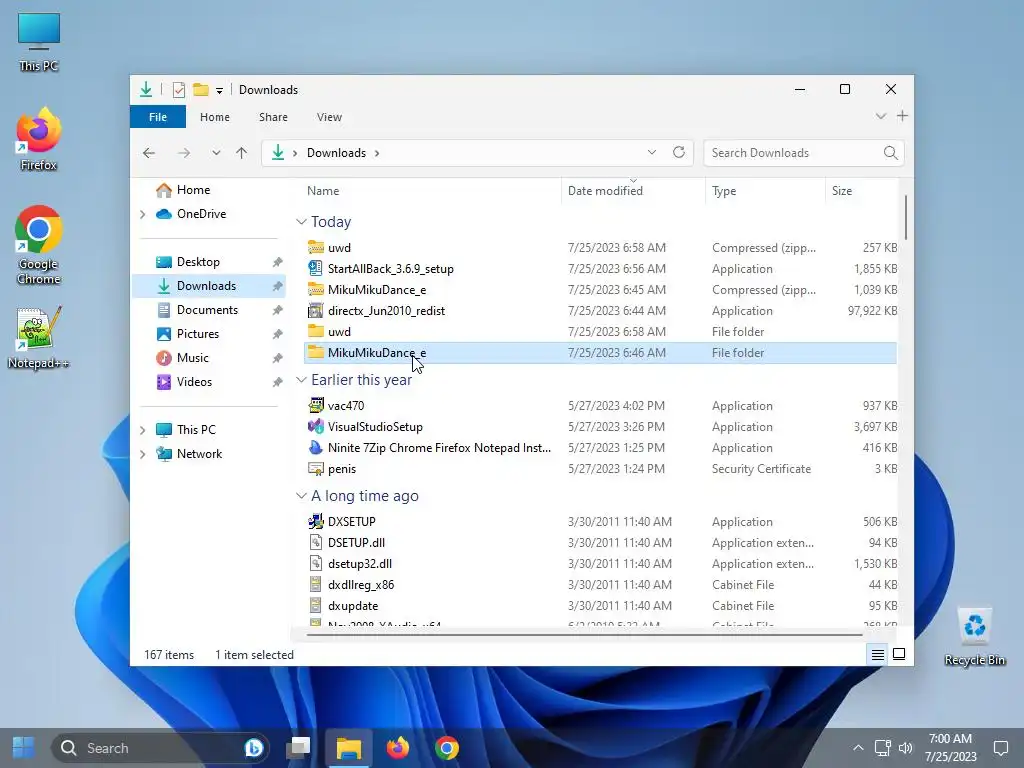Collapse the Today group
Image resolution: width=1024 pixels, height=768 pixels.
pyautogui.click(x=301, y=222)
